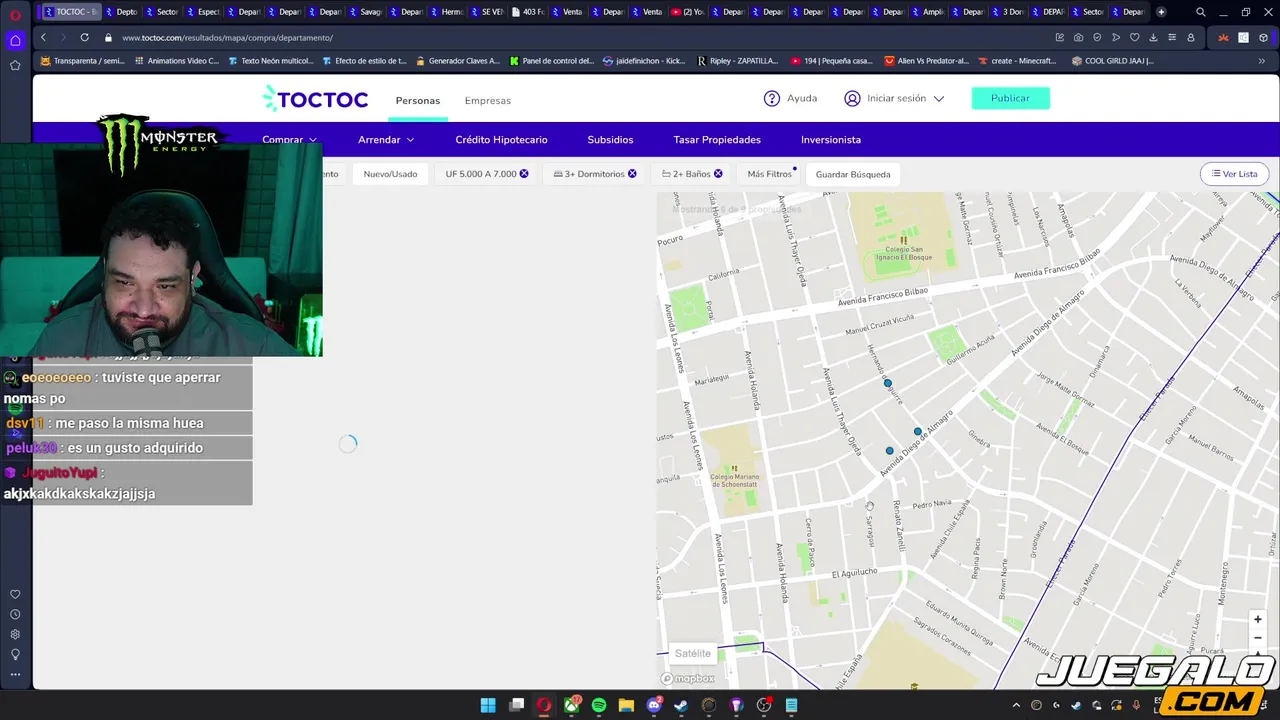Remove the 2+ Baños filter
The height and width of the screenshot is (720, 1280).
[718, 174]
